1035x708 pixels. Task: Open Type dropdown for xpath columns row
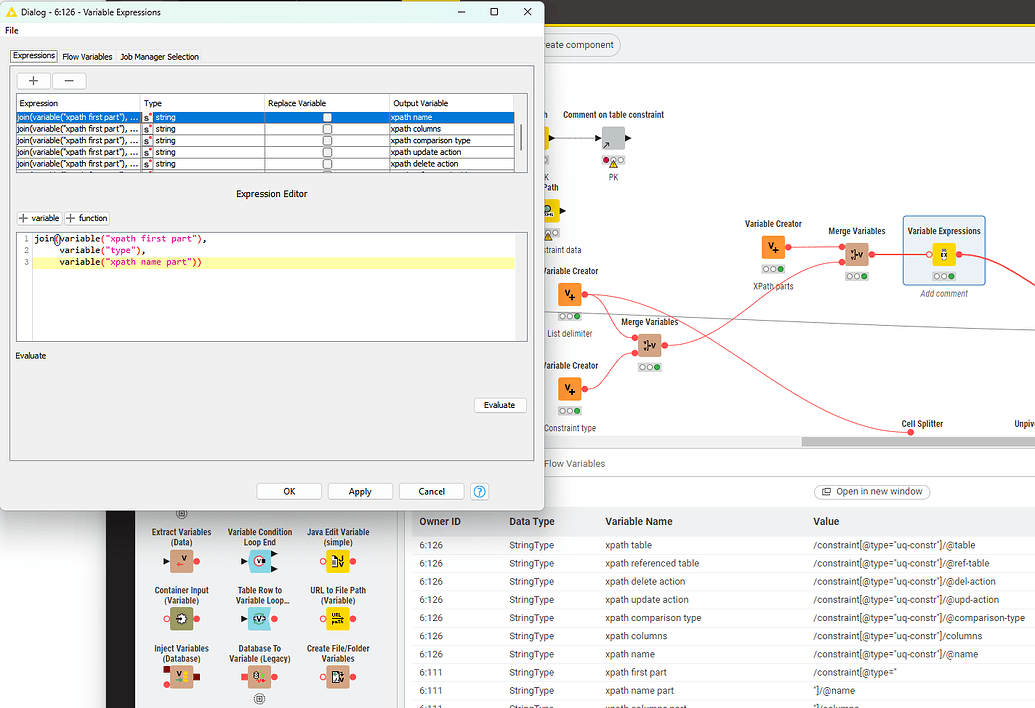click(203, 129)
